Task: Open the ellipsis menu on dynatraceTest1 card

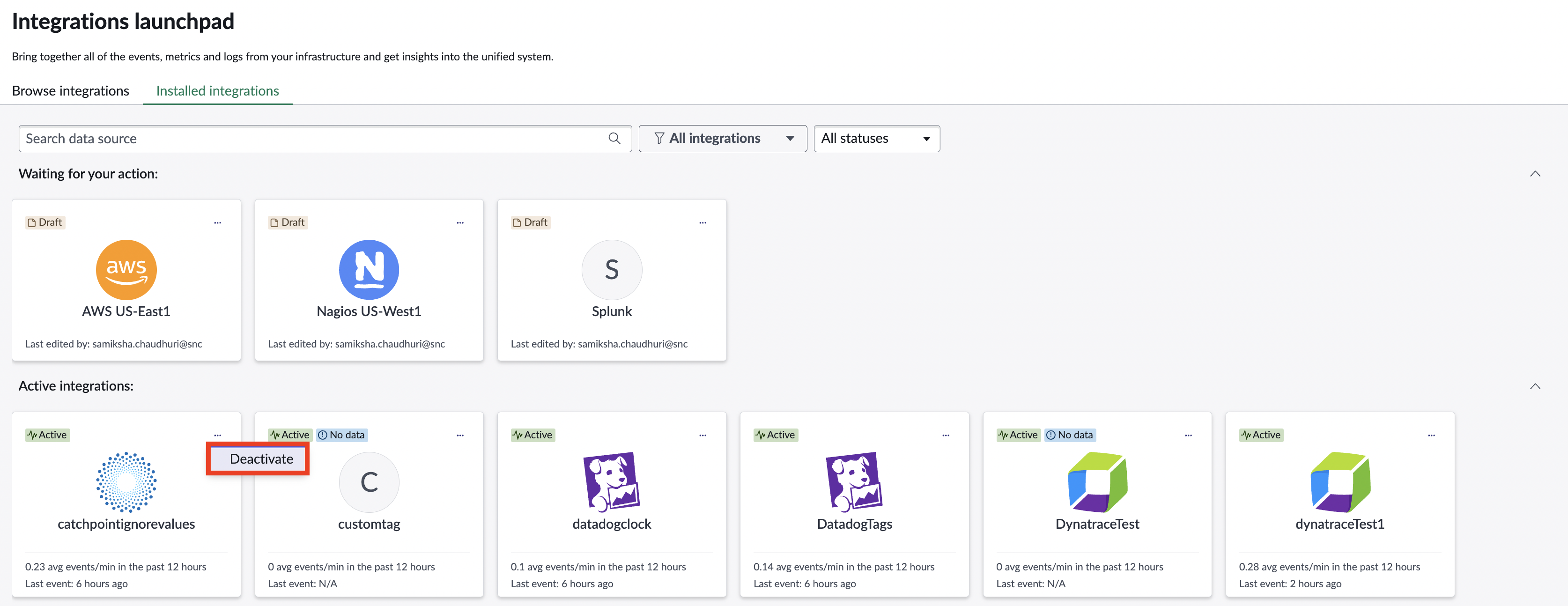Action: click(1431, 435)
